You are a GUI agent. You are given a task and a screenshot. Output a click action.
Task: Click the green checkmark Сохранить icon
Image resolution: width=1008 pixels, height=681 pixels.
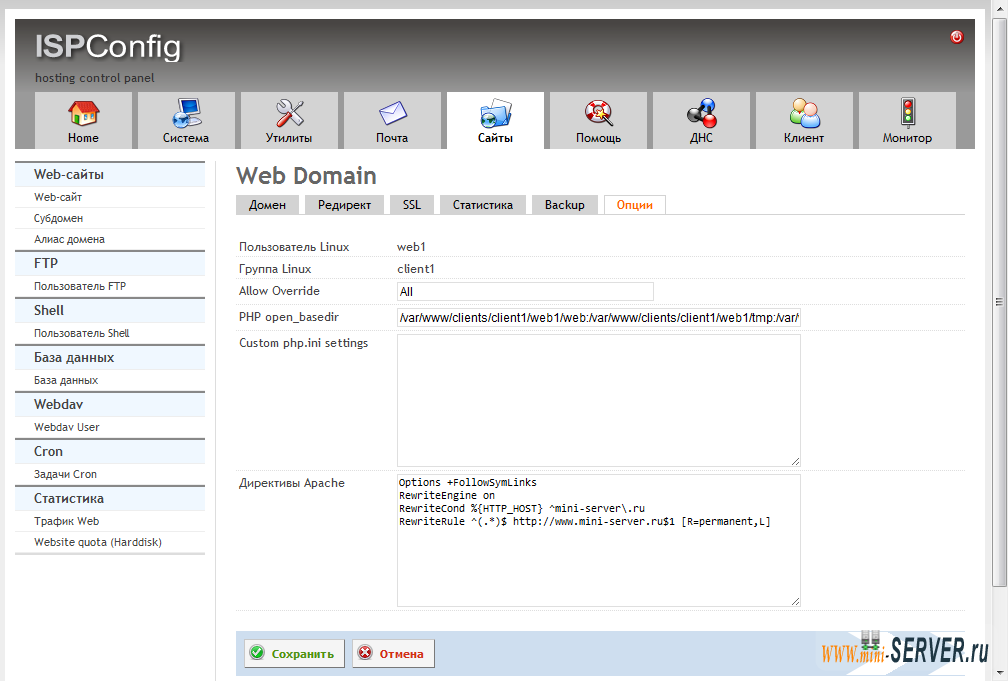pyautogui.click(x=257, y=653)
